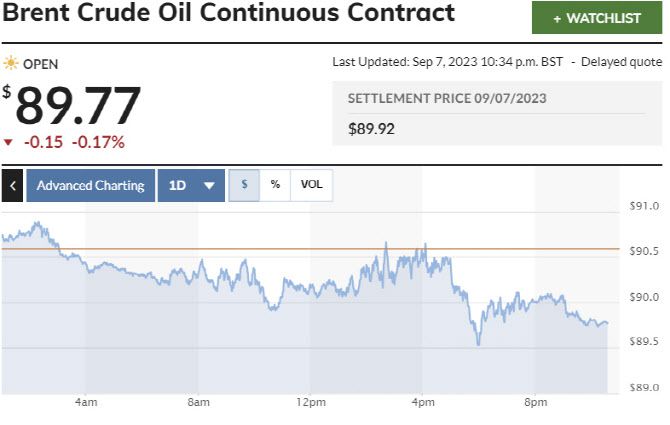Toggle the VOL volume display

point(312,185)
